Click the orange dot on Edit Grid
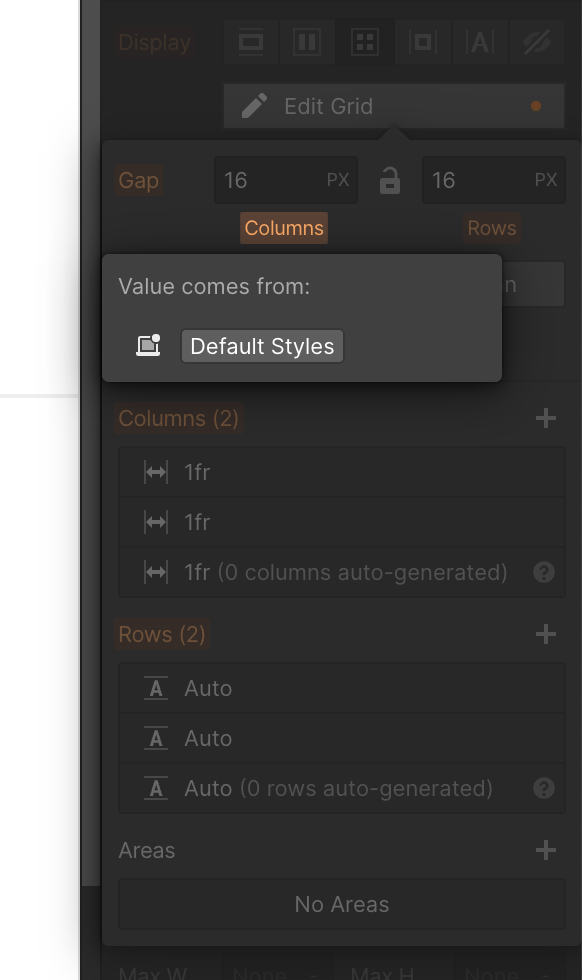Viewport: 582px width, 980px height. click(536, 104)
